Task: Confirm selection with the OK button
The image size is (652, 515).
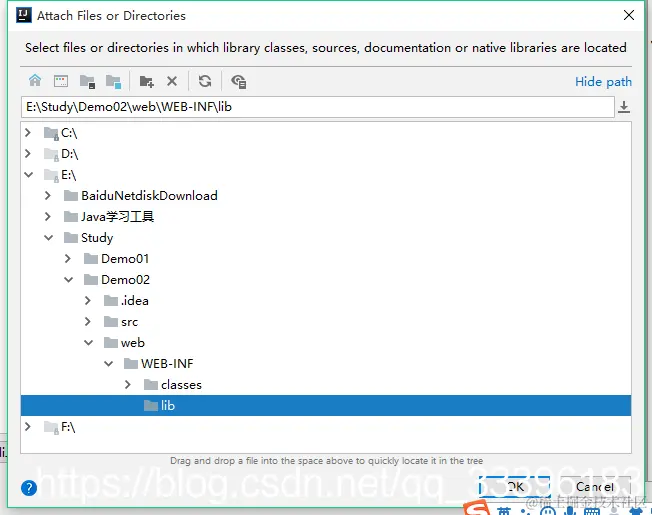Action: (514, 487)
